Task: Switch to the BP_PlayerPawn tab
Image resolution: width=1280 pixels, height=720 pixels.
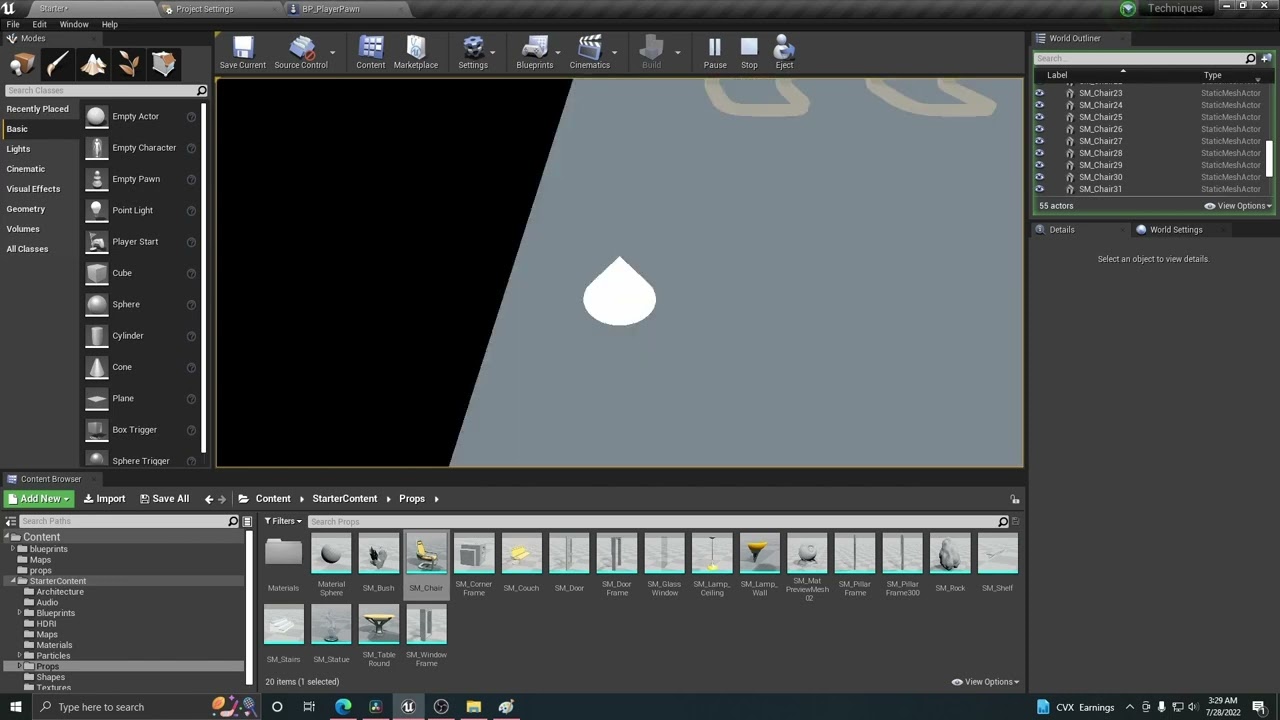Action: click(330, 9)
